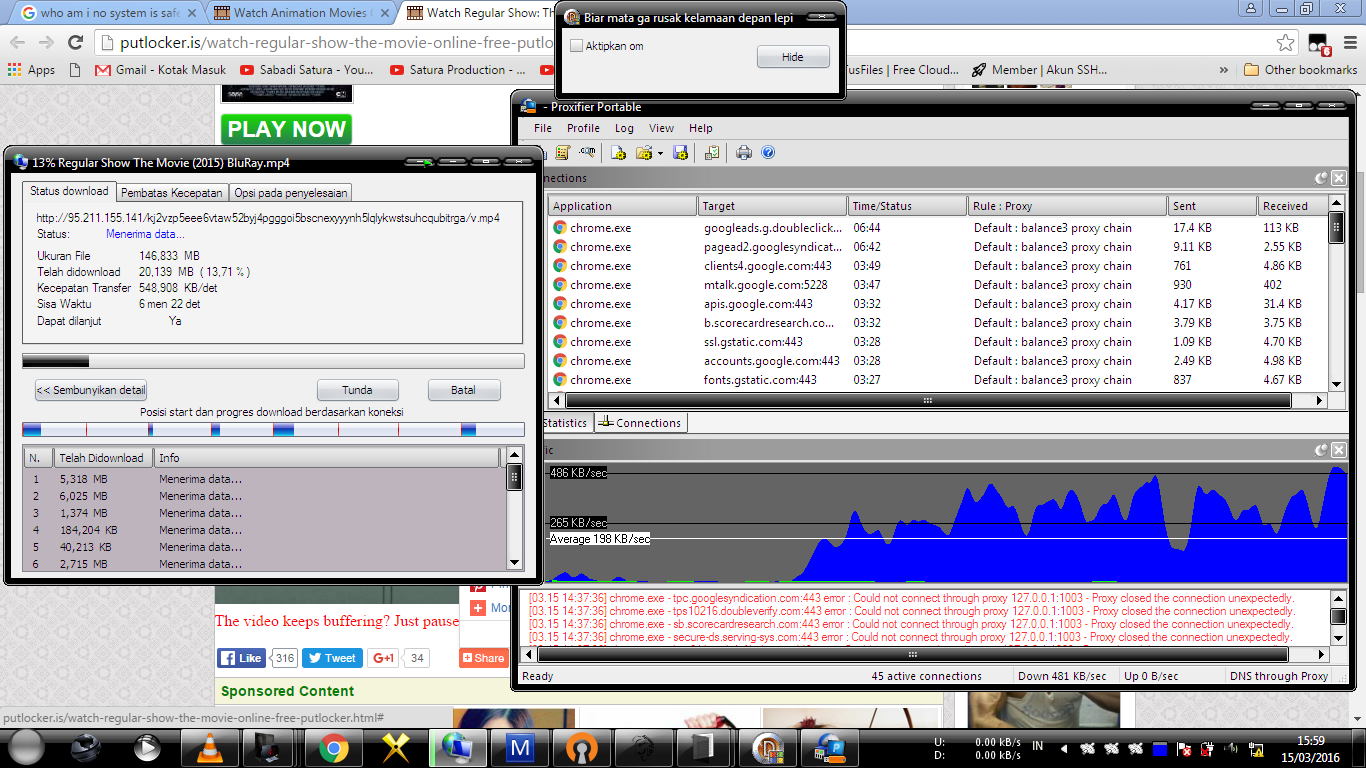Bookmark this page with the star icon
The height and width of the screenshot is (768, 1366).
1286,42
